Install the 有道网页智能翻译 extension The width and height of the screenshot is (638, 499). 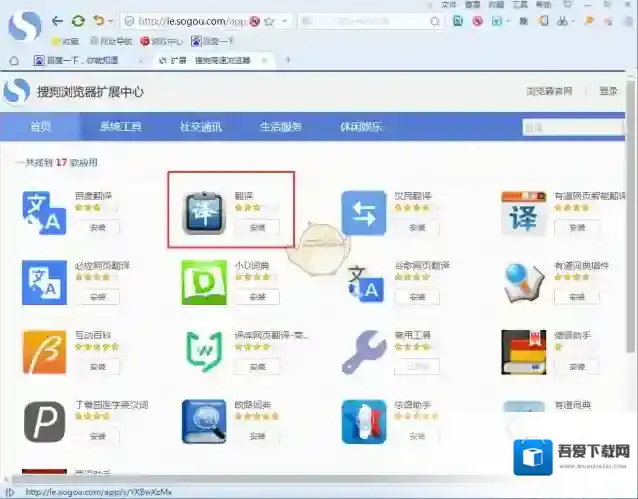tap(577, 228)
